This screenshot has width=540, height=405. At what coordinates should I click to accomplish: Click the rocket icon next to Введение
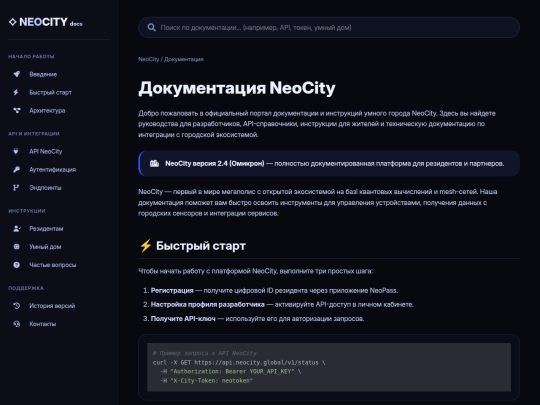(17, 74)
